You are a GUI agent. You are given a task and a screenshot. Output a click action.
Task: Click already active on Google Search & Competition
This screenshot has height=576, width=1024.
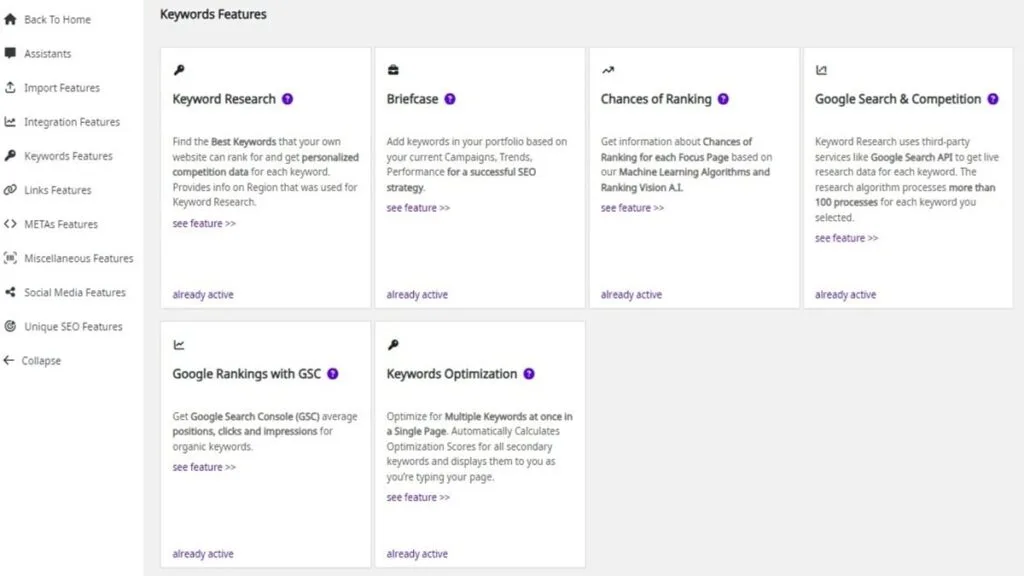pyautogui.click(x=846, y=295)
